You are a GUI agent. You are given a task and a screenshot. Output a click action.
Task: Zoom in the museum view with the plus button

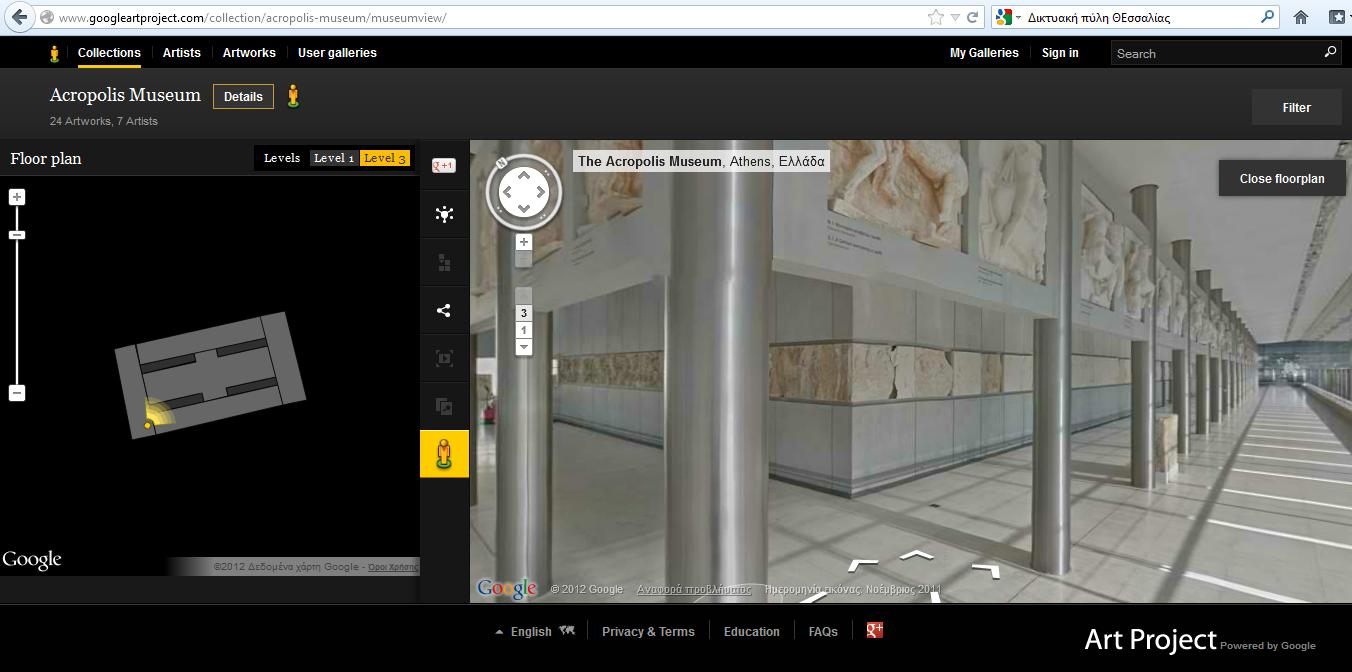524,242
